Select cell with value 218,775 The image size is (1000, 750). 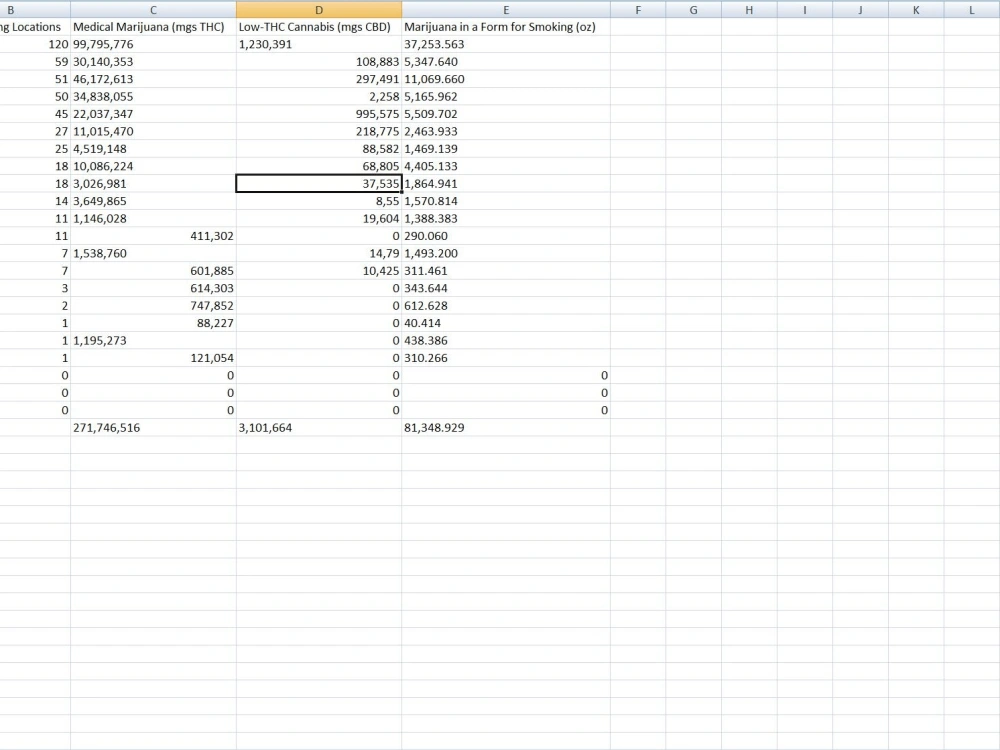(x=319, y=131)
